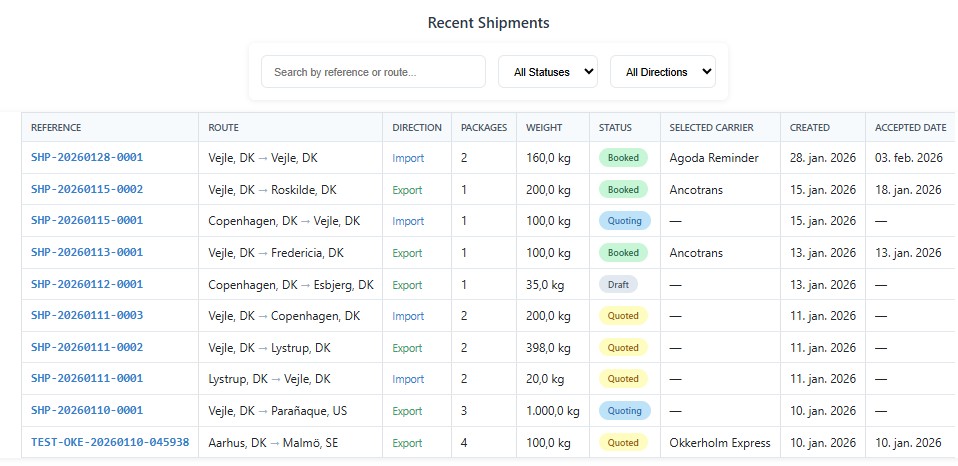Click the Booked badge in the Roskilde row
The image size is (958, 466).
[623, 189]
